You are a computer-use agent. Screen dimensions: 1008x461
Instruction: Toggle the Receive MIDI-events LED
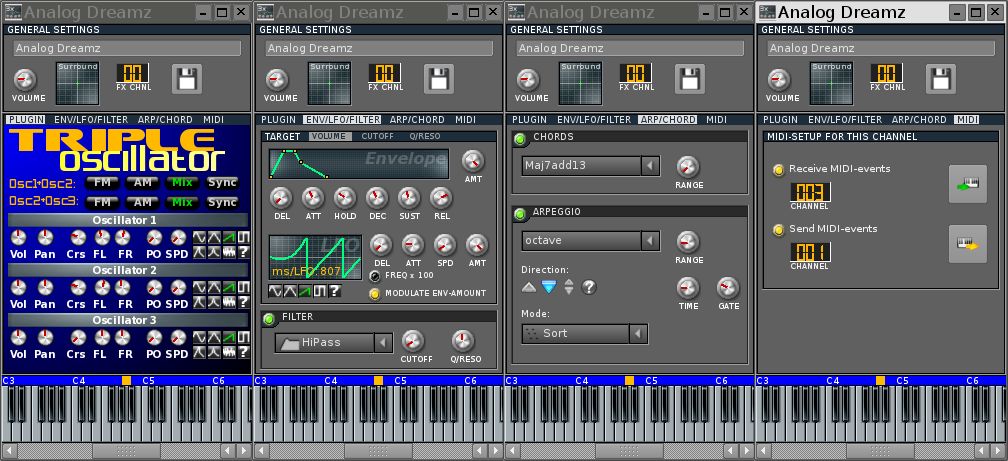[778, 170]
